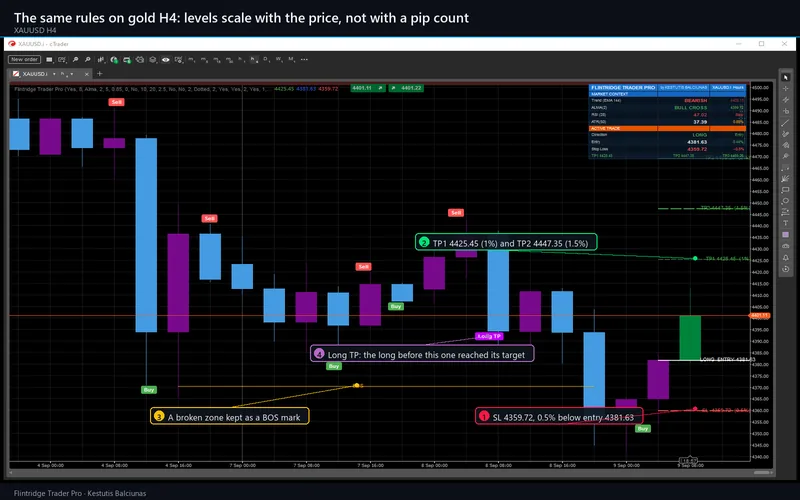Zoom in the chart with magnifier plus
Viewport: 800px width, 500px height.
coord(76,59)
